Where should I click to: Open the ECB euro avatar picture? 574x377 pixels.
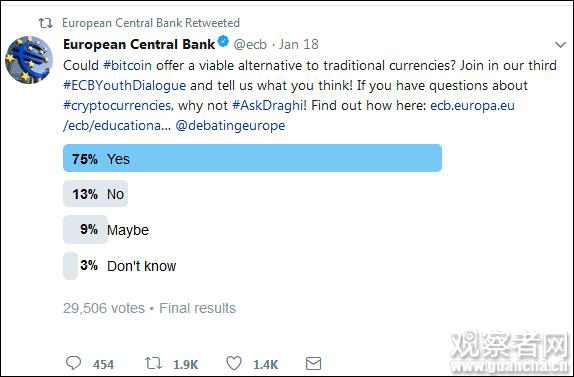pyautogui.click(x=29, y=60)
